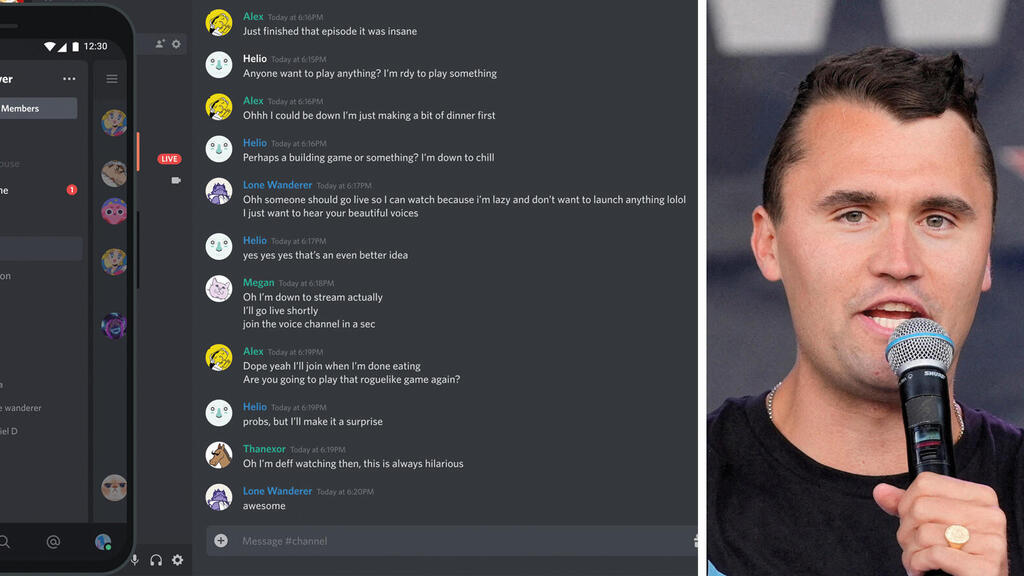Screen dimensions: 1024x576
Task: Click Thanexor's horse avatar
Action: pyautogui.click(x=219, y=455)
